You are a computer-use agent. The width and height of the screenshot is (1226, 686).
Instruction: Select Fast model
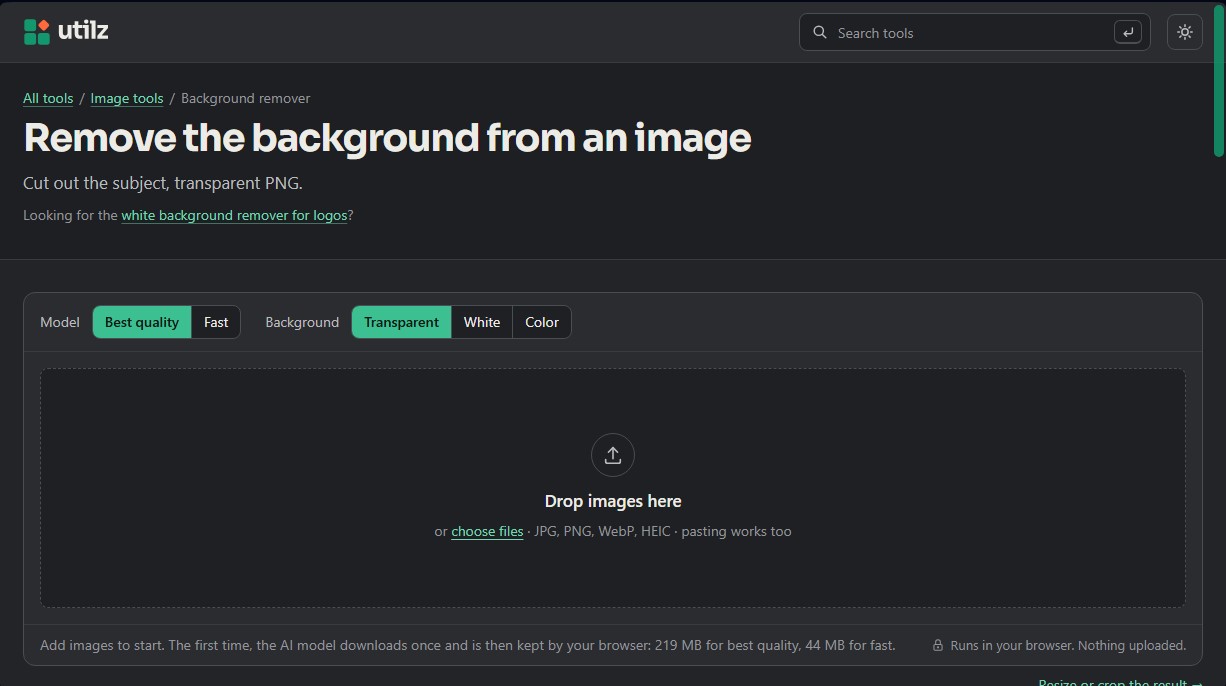click(216, 322)
